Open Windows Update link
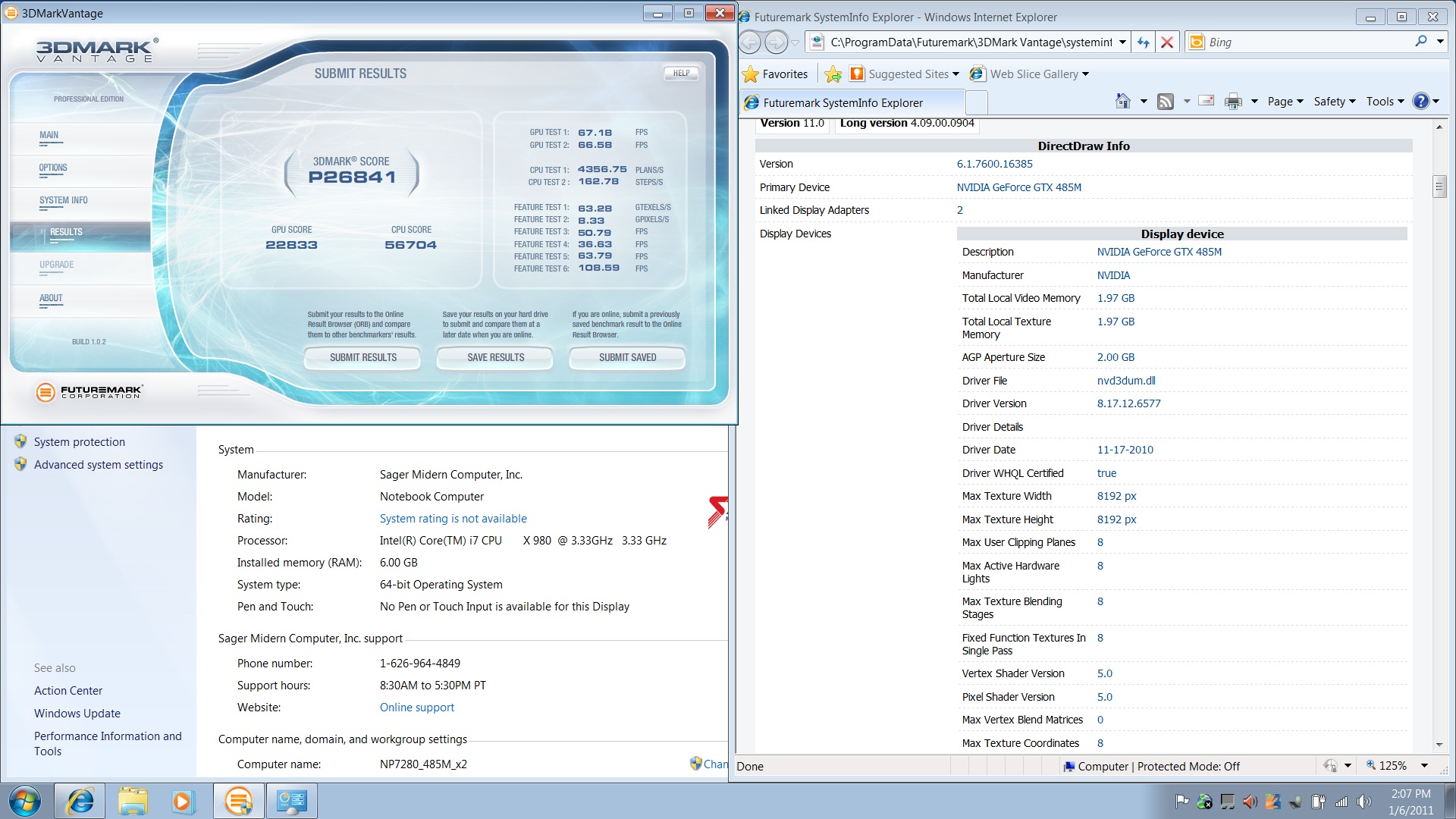Image resolution: width=1456 pixels, height=819 pixels. coord(77,714)
